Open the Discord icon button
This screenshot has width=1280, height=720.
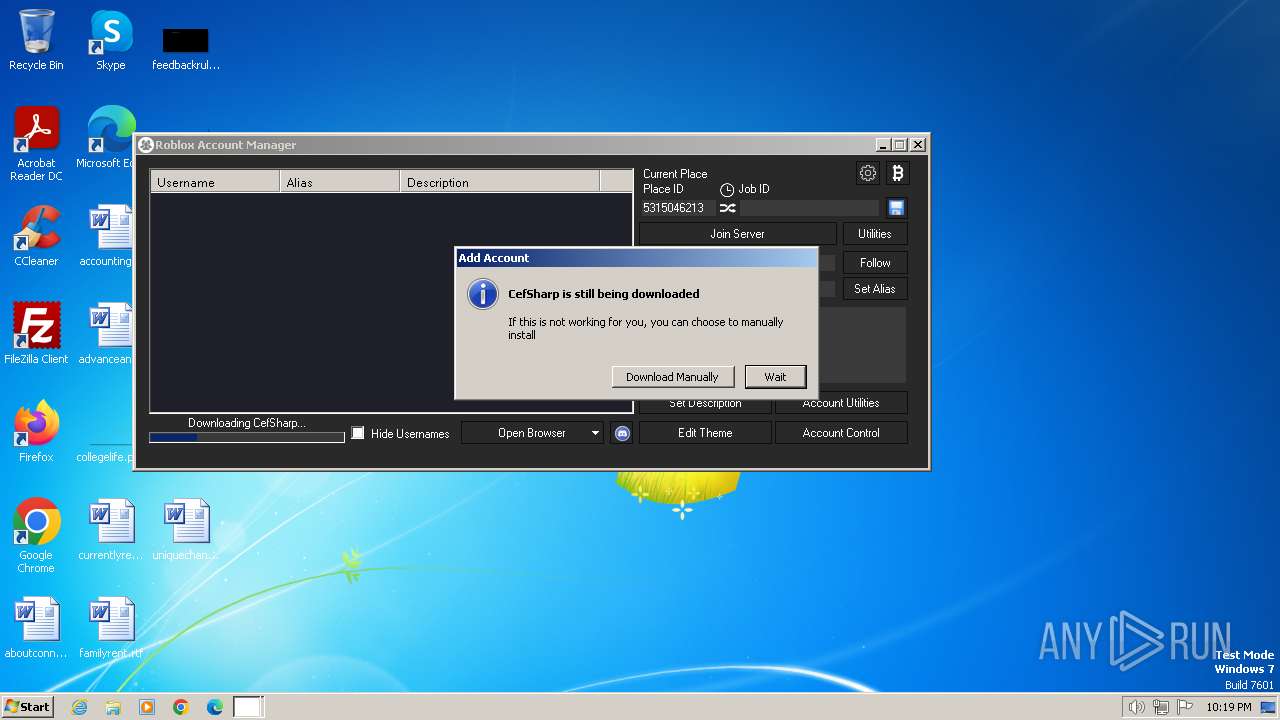point(622,433)
